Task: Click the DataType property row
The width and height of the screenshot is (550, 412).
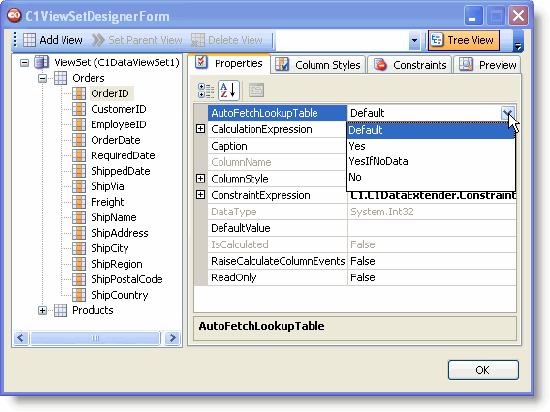Action: [362, 212]
